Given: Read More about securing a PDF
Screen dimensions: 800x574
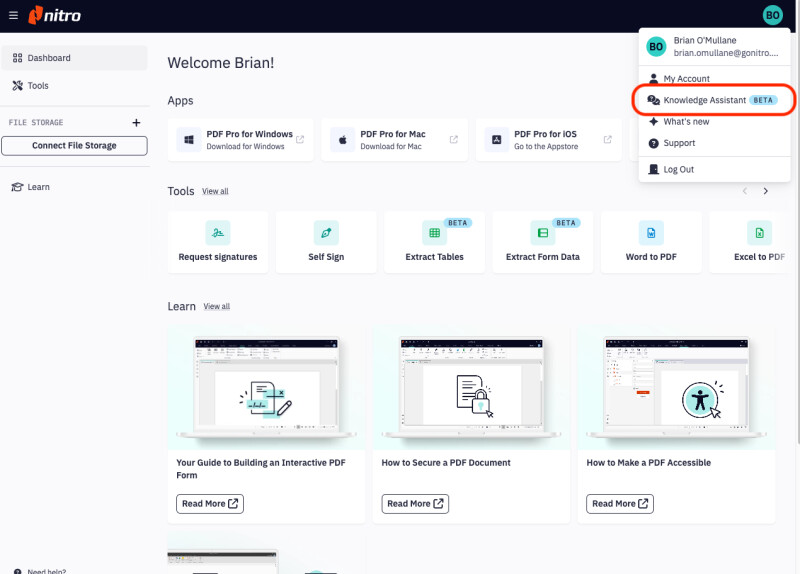Looking at the screenshot, I should point(415,503).
